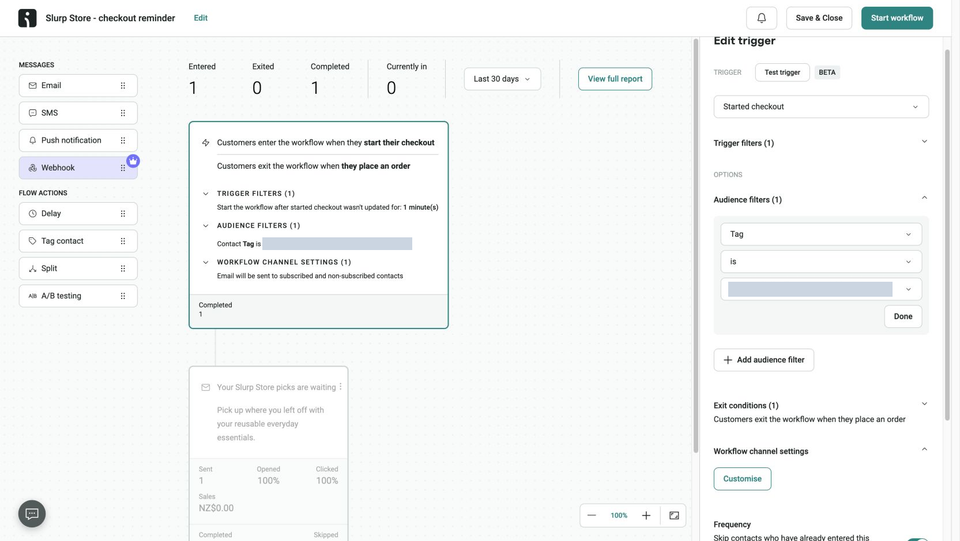Select the Push notification block

tap(78, 140)
